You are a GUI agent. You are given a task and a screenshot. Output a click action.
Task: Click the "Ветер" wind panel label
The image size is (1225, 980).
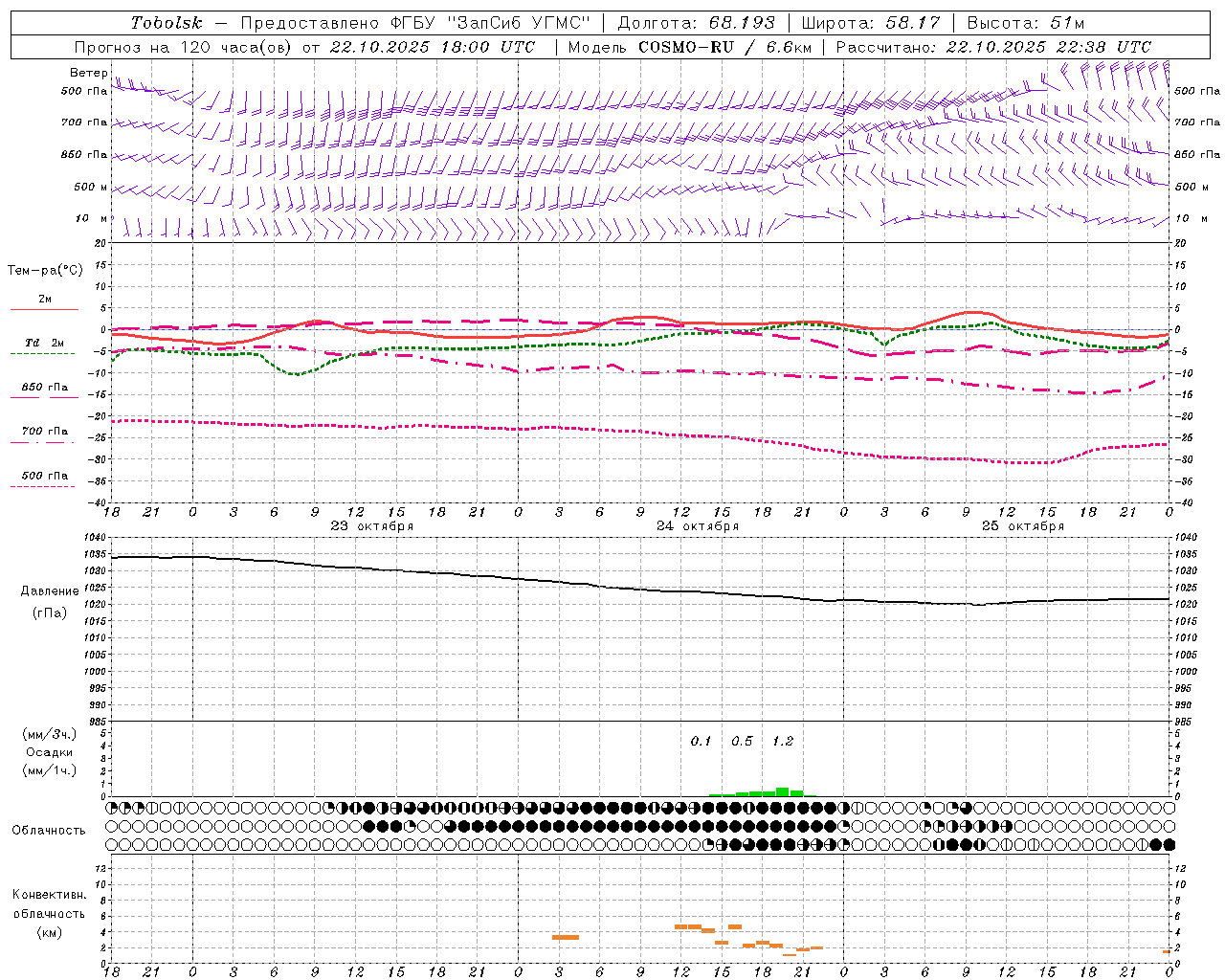point(88,73)
